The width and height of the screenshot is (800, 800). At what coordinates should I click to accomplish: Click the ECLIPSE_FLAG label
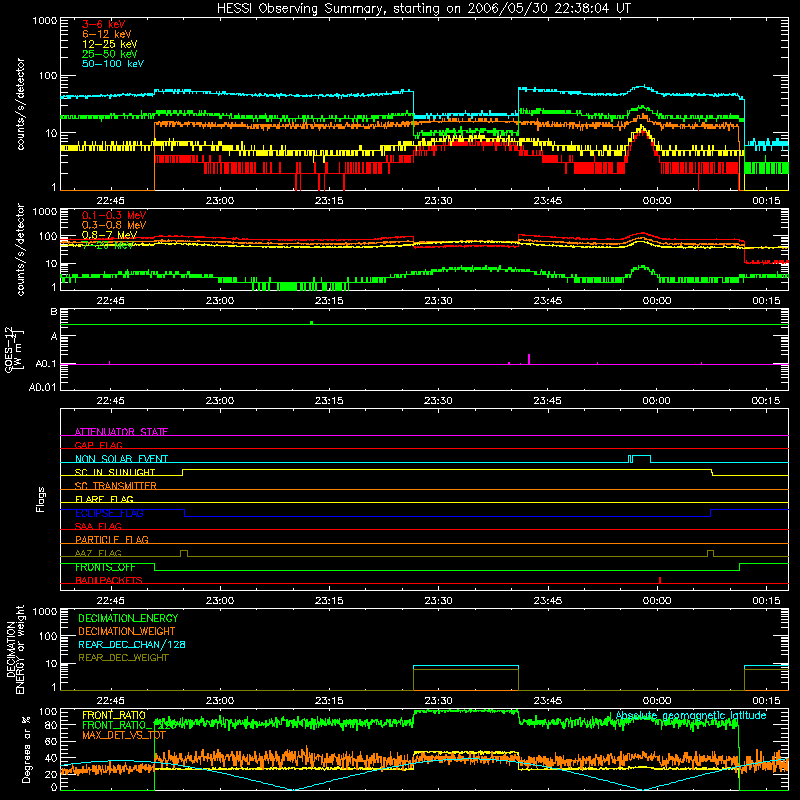click(109, 513)
